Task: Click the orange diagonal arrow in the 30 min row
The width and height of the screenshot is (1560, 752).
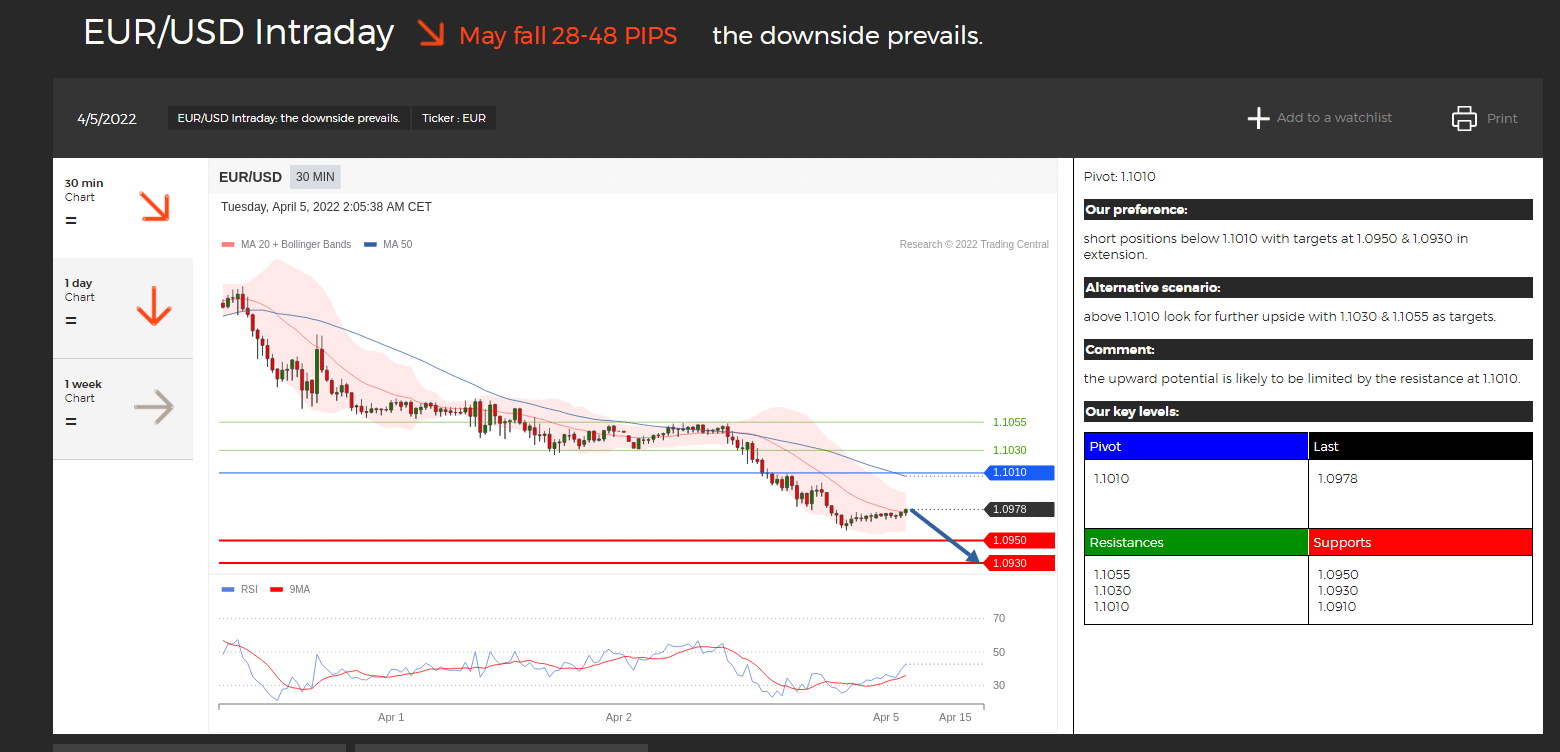Action: pos(155,207)
